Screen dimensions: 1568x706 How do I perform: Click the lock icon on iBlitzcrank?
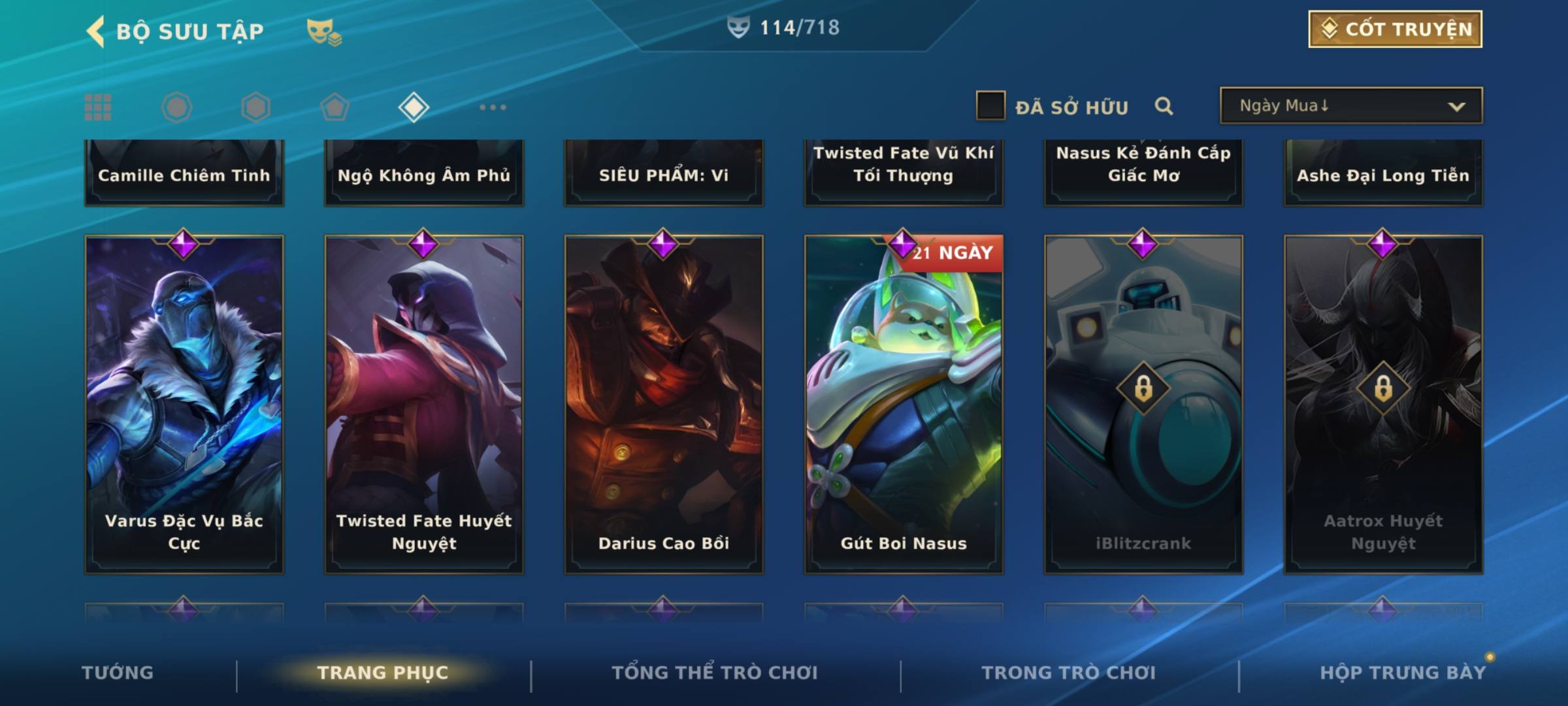(1143, 388)
